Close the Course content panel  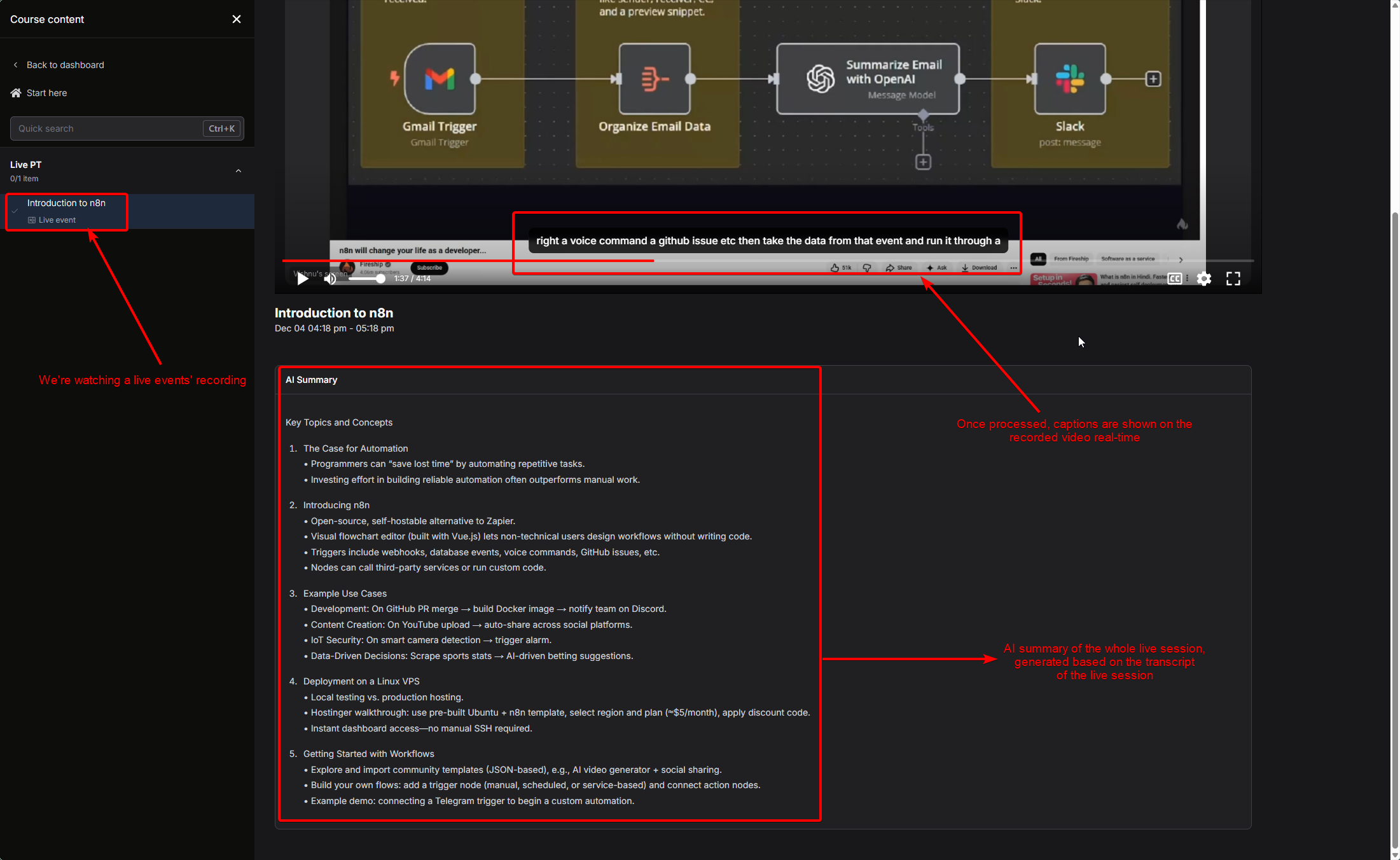point(237,19)
